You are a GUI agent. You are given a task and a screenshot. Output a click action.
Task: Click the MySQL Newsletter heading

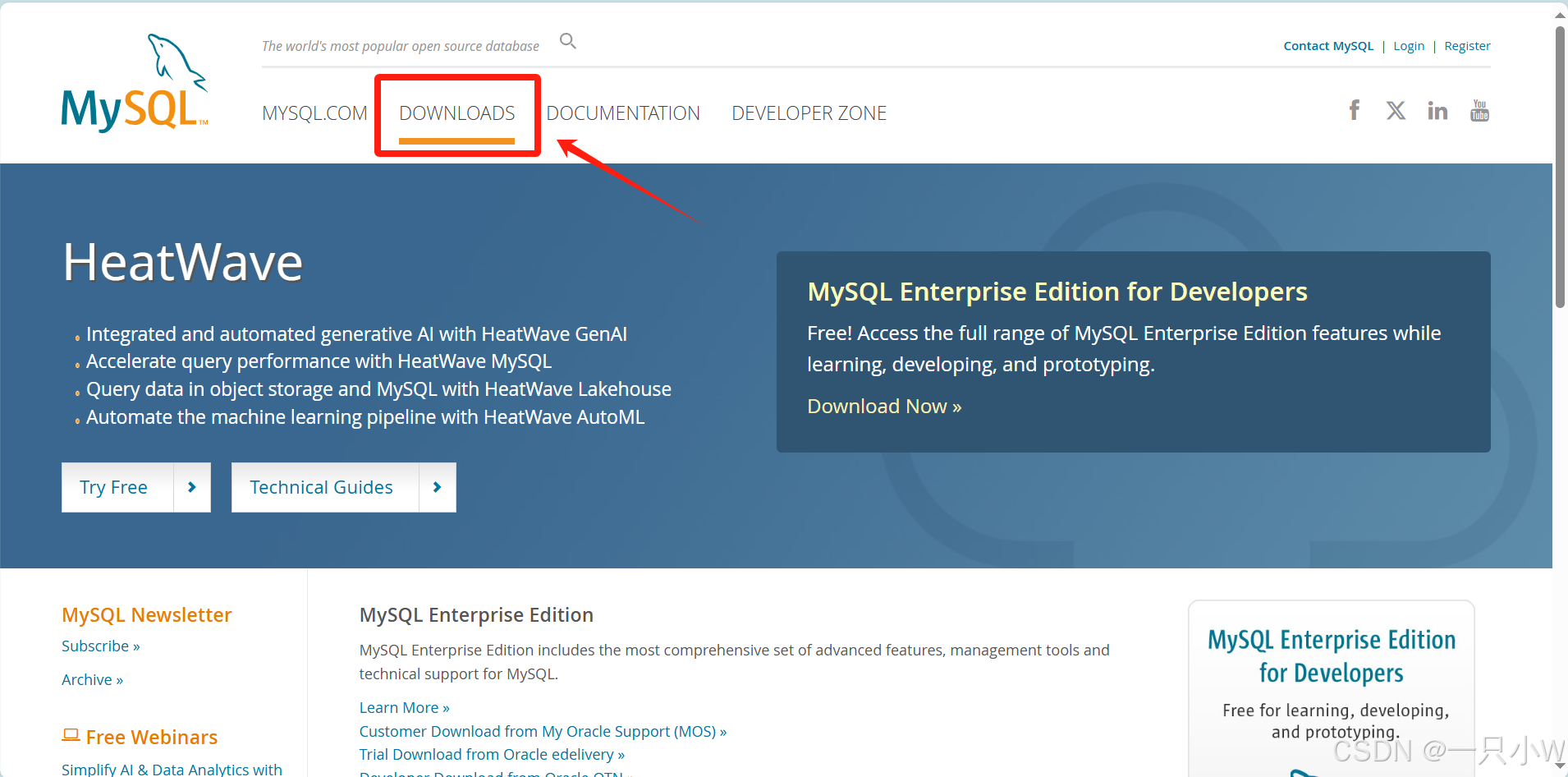click(147, 615)
